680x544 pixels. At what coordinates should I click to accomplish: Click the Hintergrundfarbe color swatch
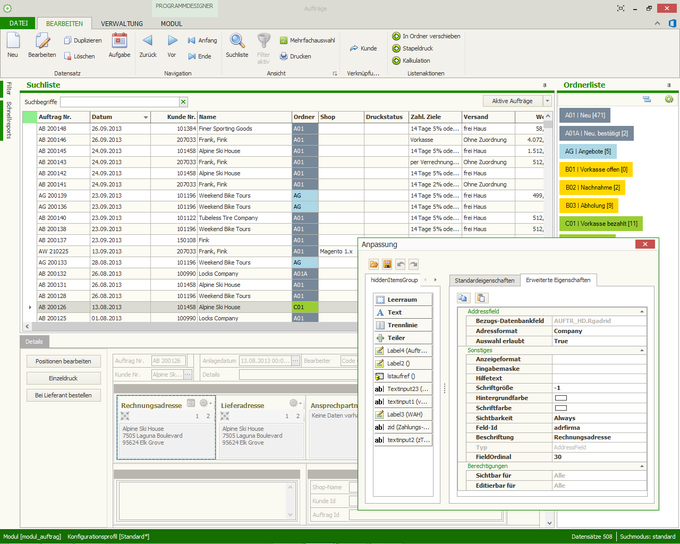pyautogui.click(x=560, y=397)
